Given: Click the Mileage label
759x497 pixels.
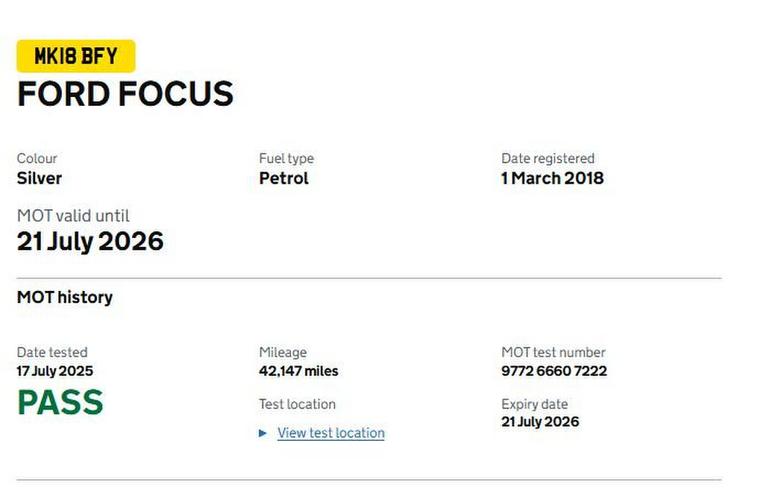Looking at the screenshot, I should (x=283, y=352).
